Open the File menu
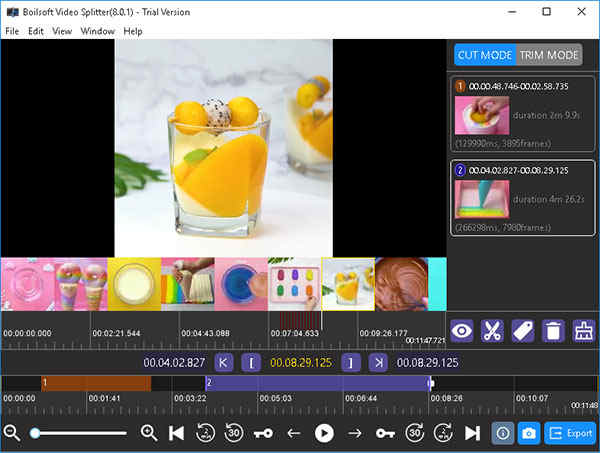 [x=12, y=31]
